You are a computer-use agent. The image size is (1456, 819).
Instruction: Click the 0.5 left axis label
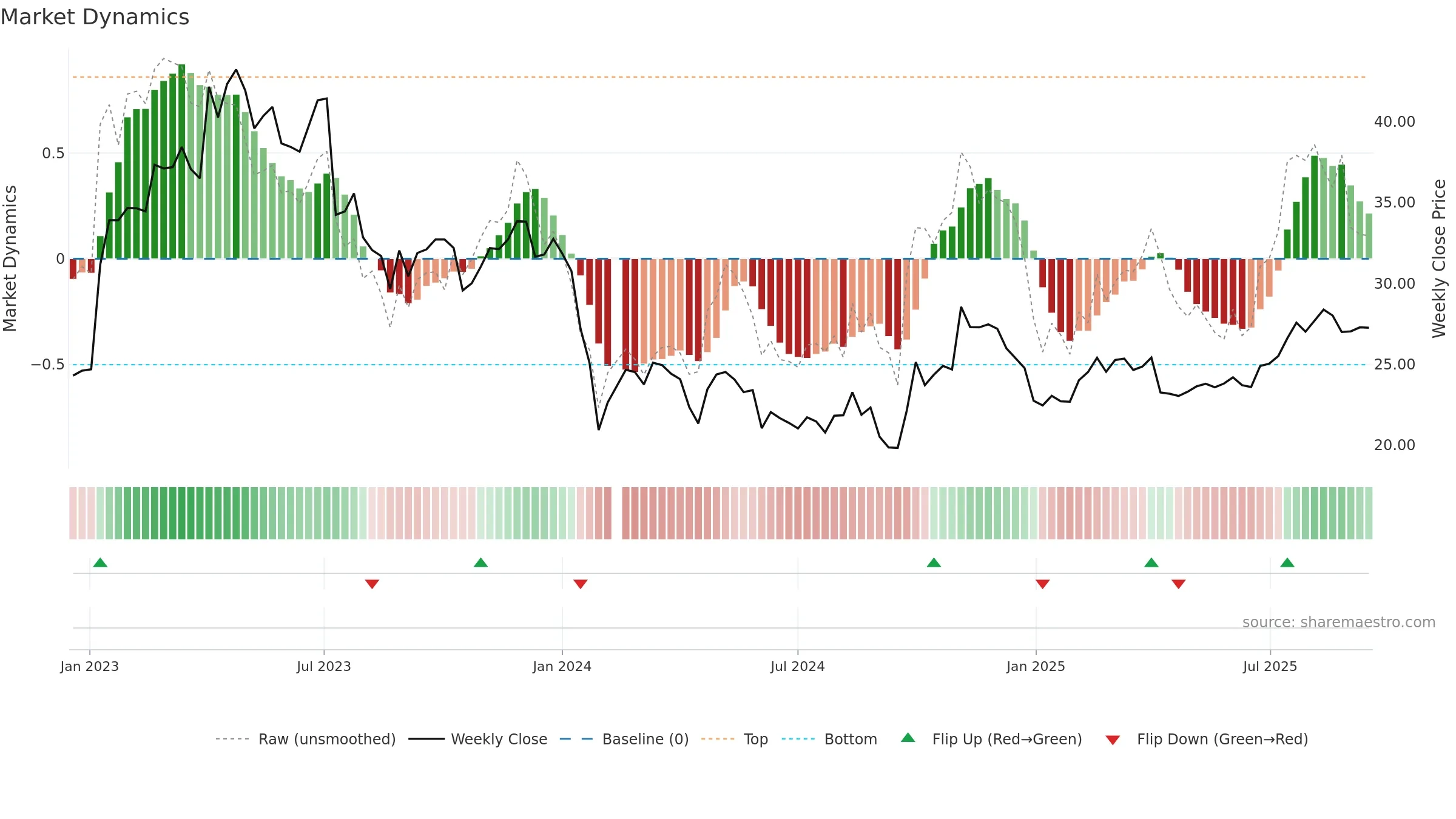click(x=53, y=153)
